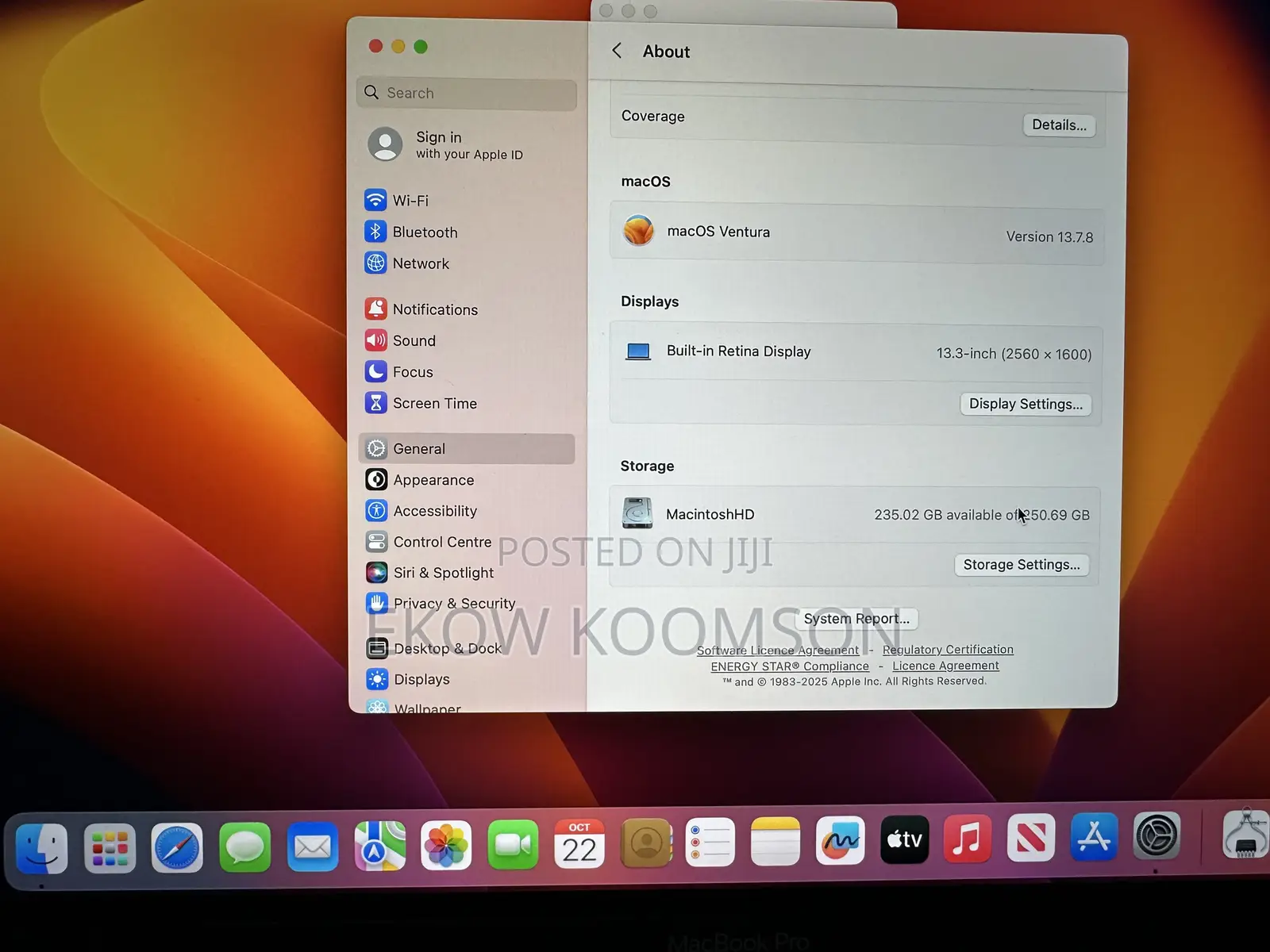Open Regulatory Certification link
1270x952 pixels.
click(948, 649)
